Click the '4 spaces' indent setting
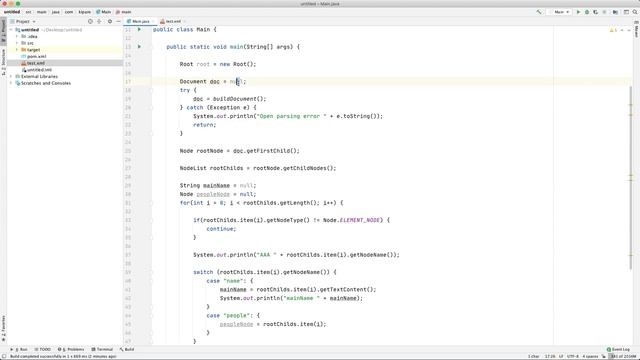Screen dimensions: 640x360 tap(590, 356)
